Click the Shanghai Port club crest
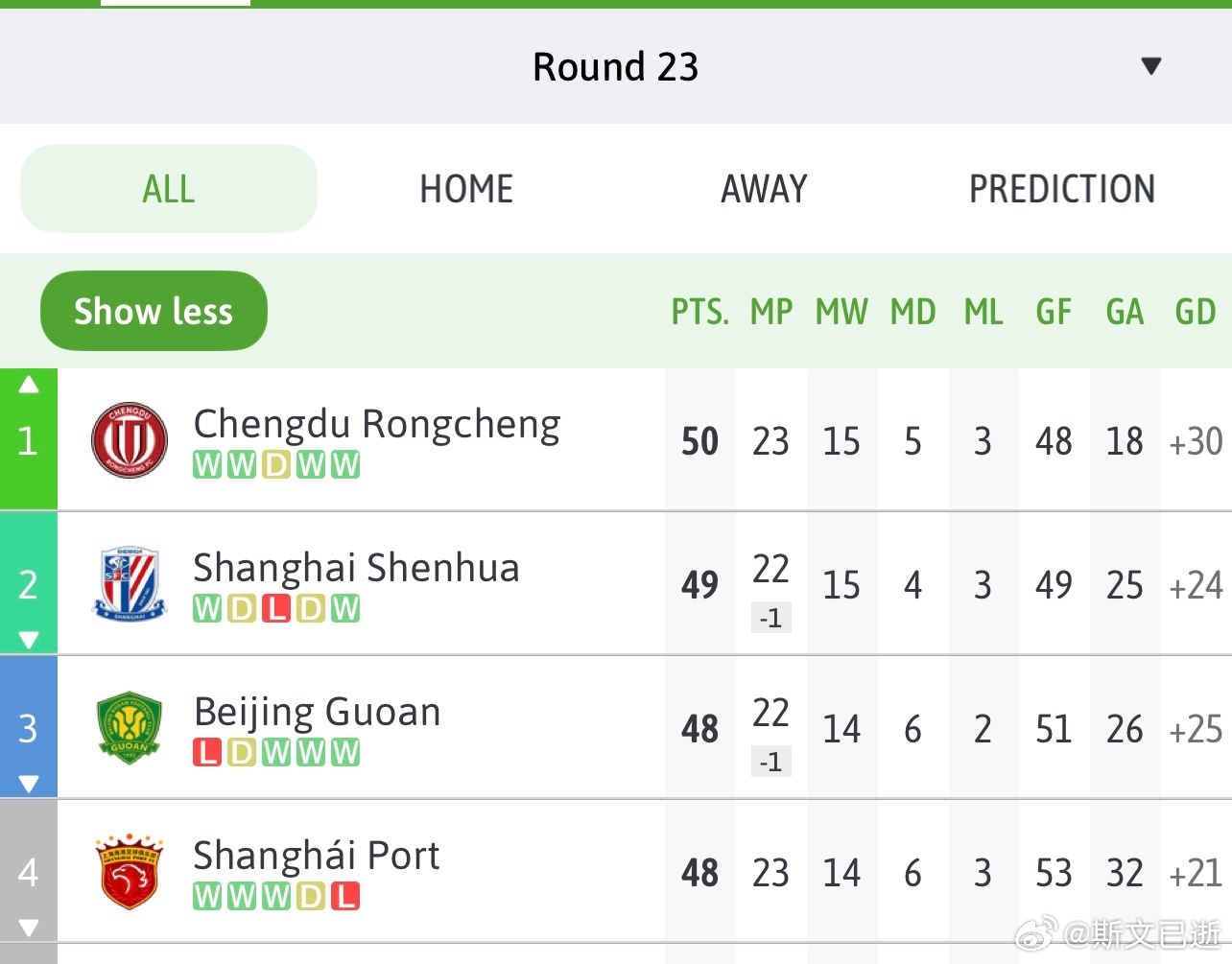Screen dimensions: 1232x964 tap(130, 872)
